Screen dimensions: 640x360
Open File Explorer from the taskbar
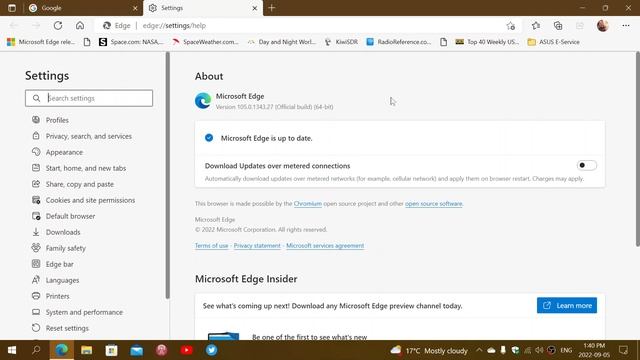[x=87, y=350]
